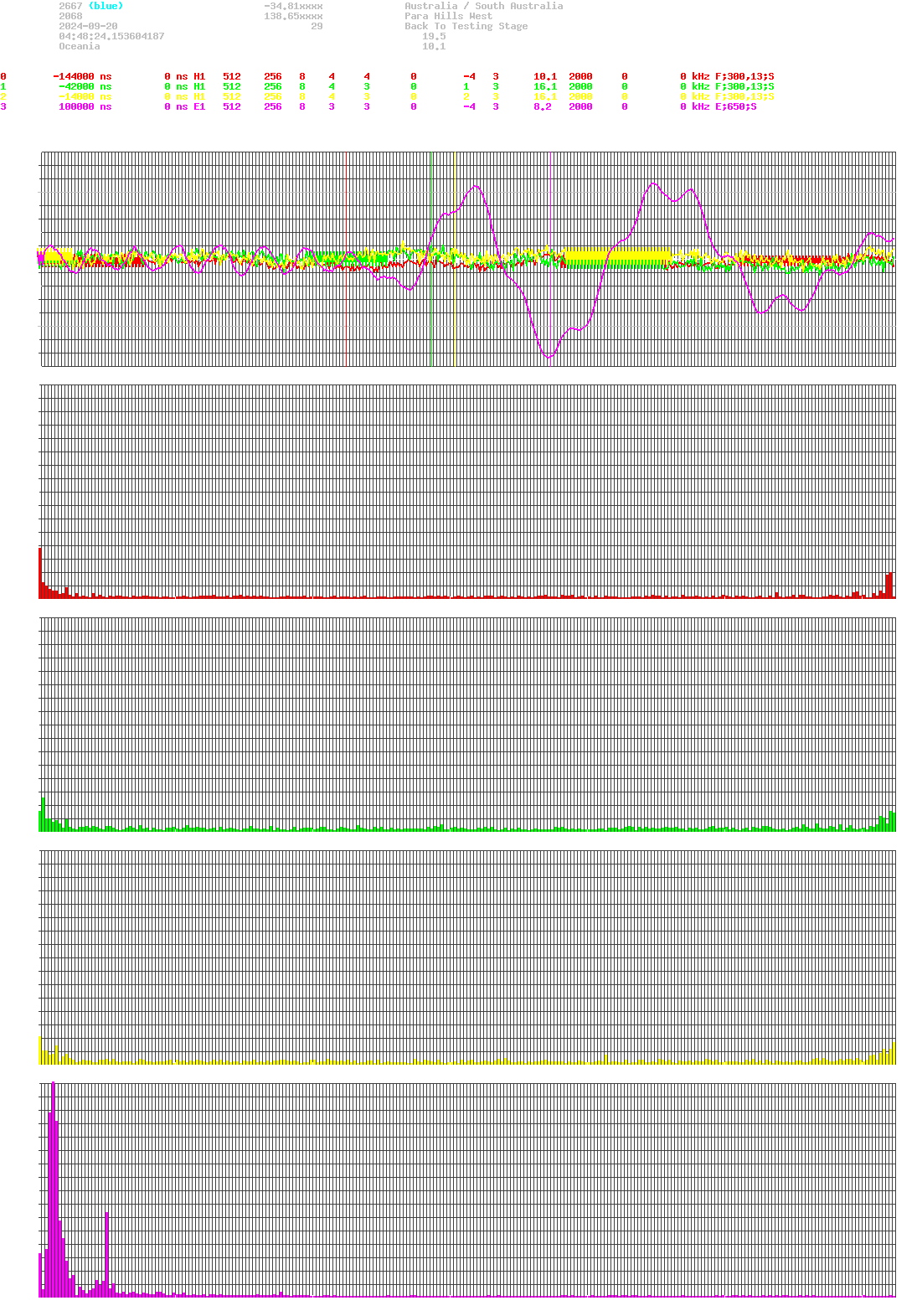This screenshot has height=1316, width=917.
Task: Click the "Back To Testing Stage" text
Action: point(466,26)
